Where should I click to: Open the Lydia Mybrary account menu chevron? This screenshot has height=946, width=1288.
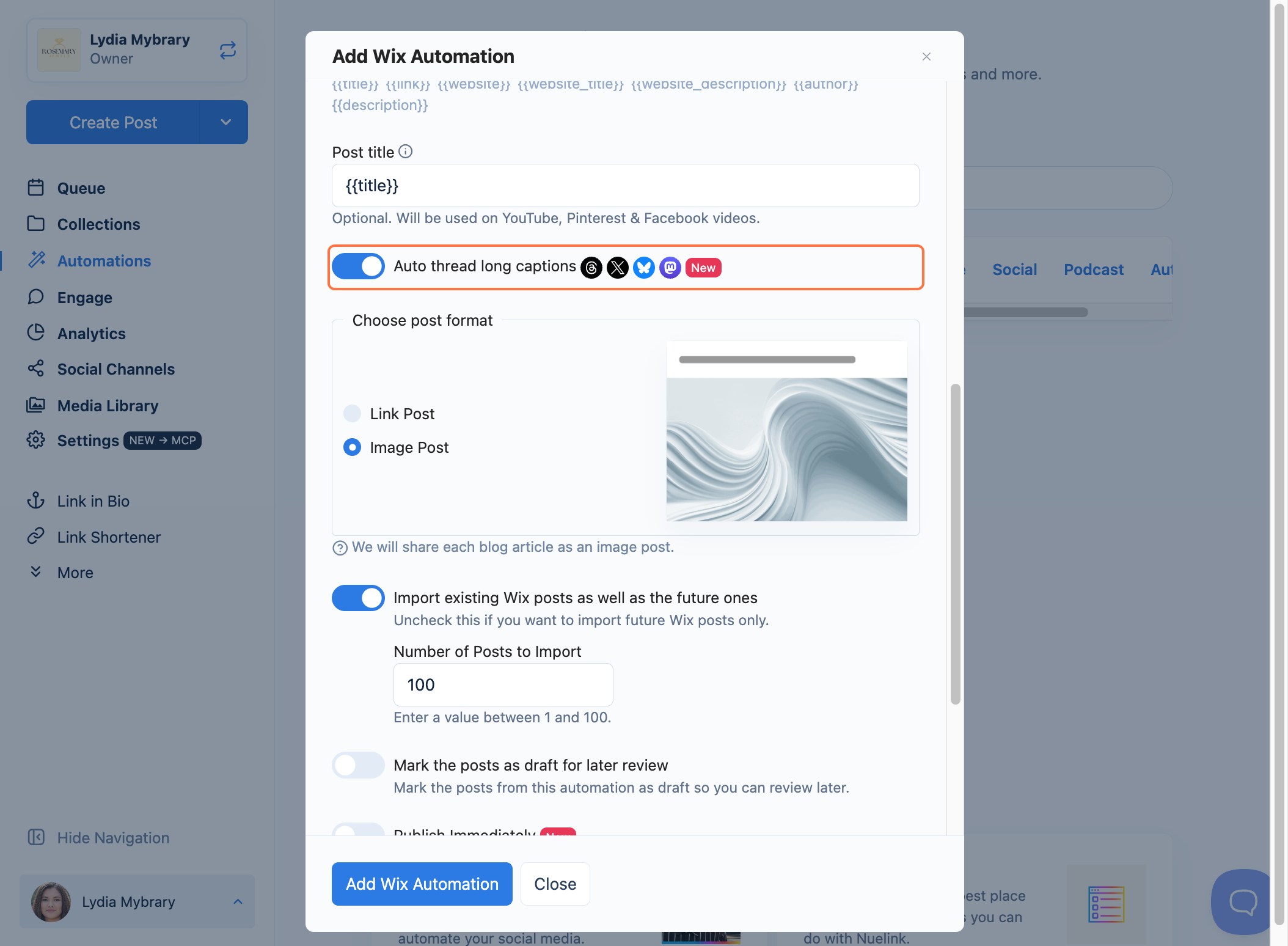[x=238, y=902]
